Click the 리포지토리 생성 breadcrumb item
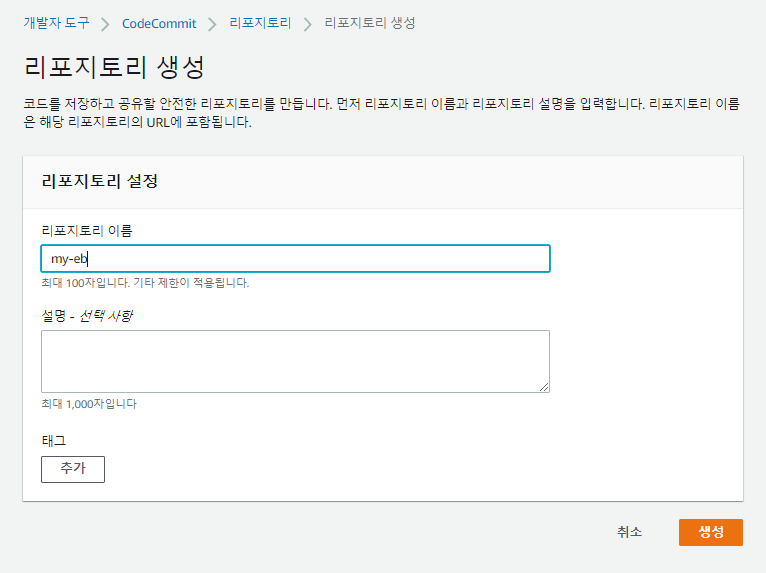This screenshot has width=766, height=573. [370, 23]
